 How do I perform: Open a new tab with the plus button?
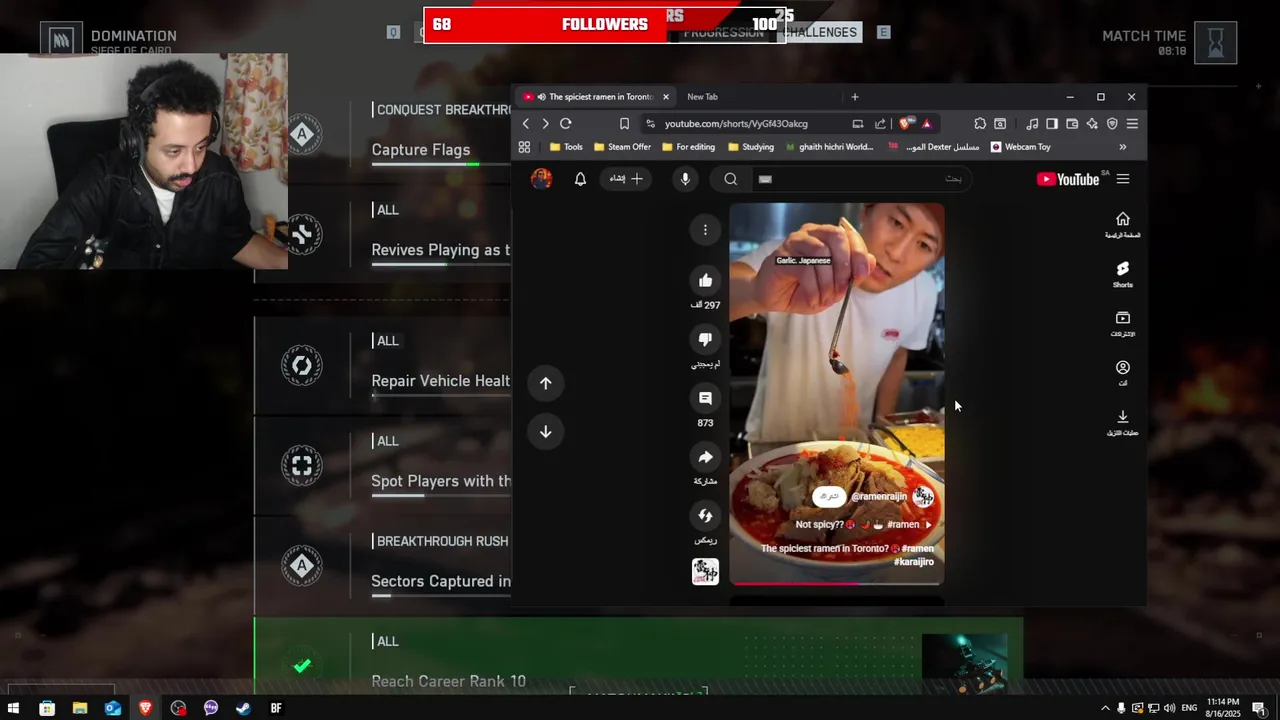click(x=855, y=97)
